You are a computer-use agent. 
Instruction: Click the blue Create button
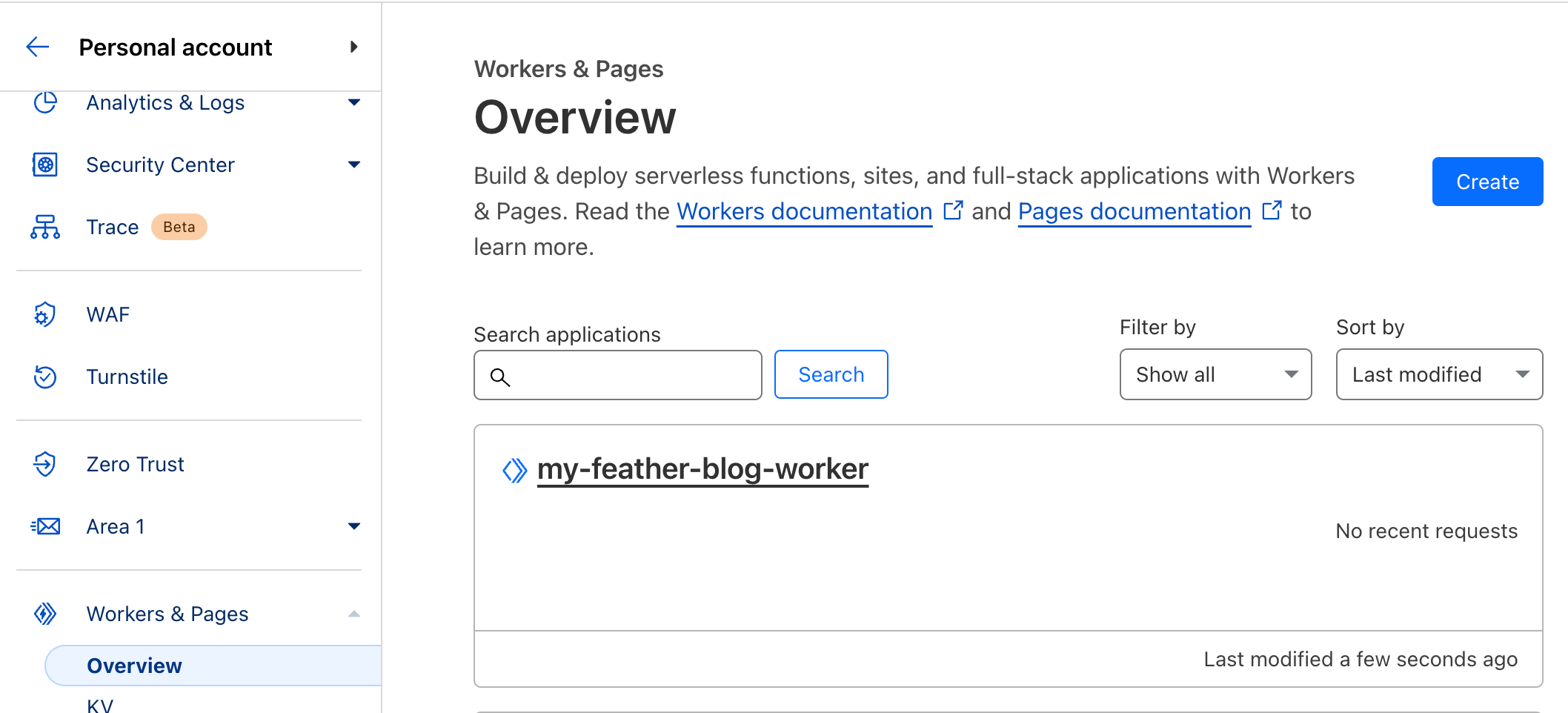point(1488,182)
